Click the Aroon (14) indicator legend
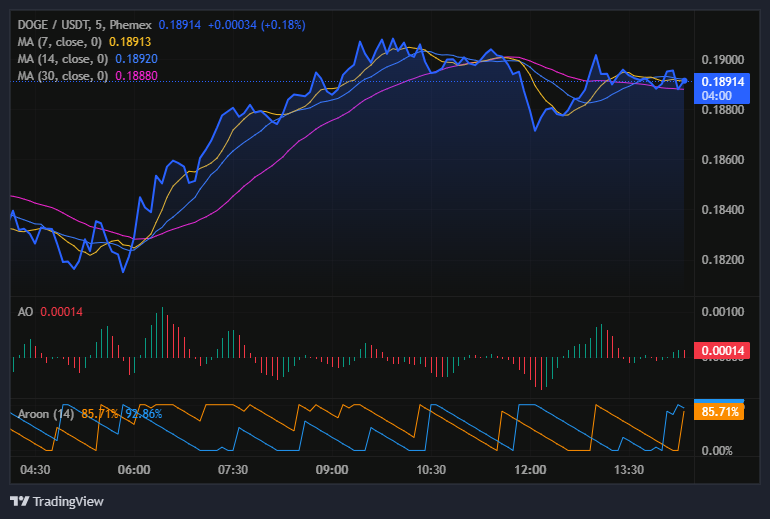 [x=46, y=413]
